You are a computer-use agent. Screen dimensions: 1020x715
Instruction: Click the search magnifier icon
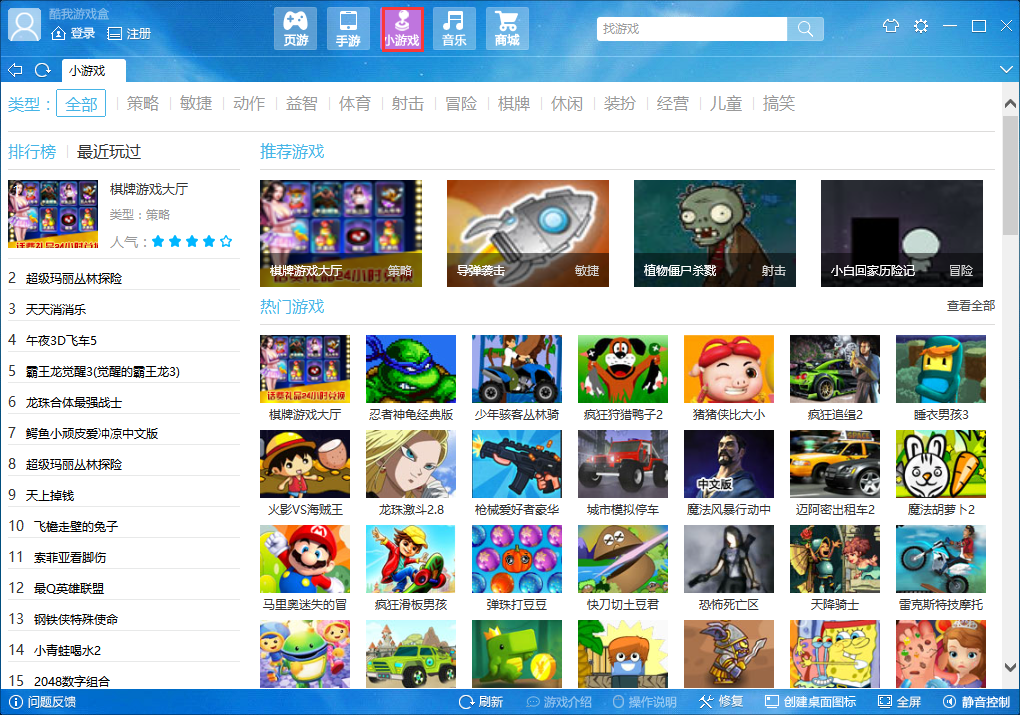[x=805, y=29]
